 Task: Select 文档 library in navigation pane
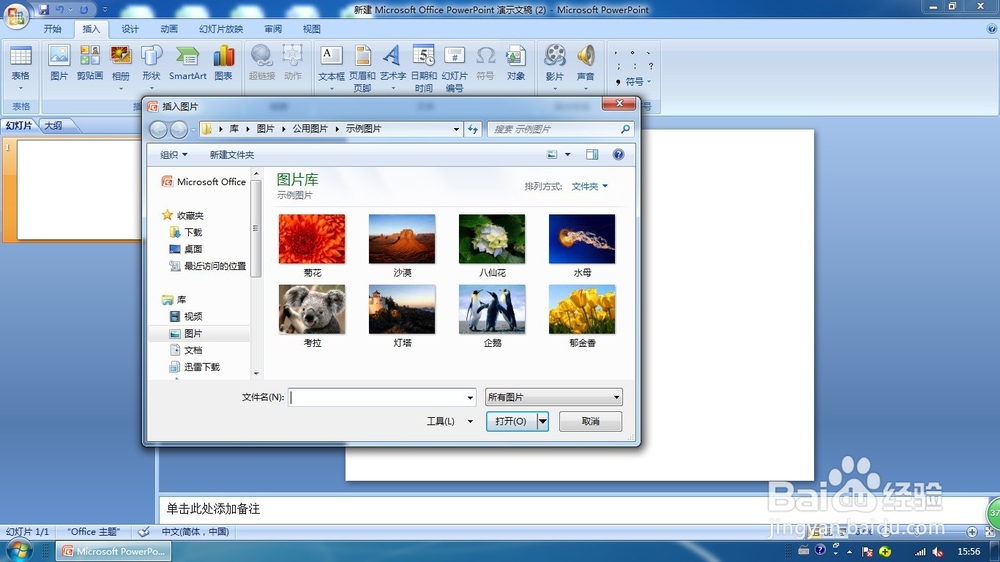click(193, 350)
